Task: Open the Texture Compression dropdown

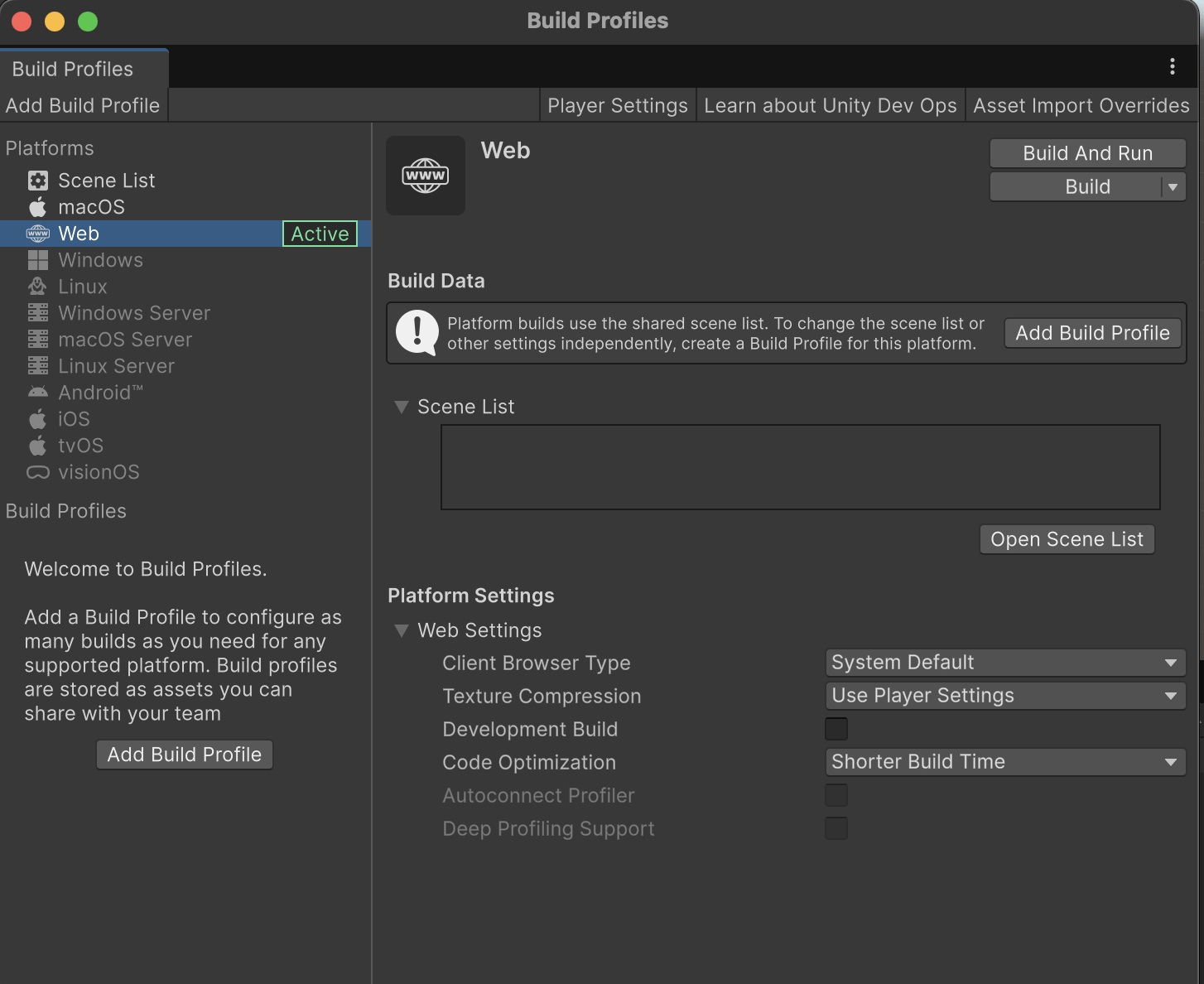Action: [1005, 696]
